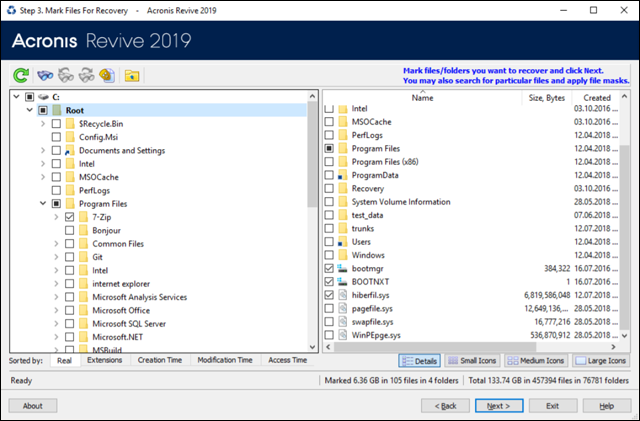Switch to Medium Icons view
This screenshot has height=421, width=640.
(x=536, y=361)
